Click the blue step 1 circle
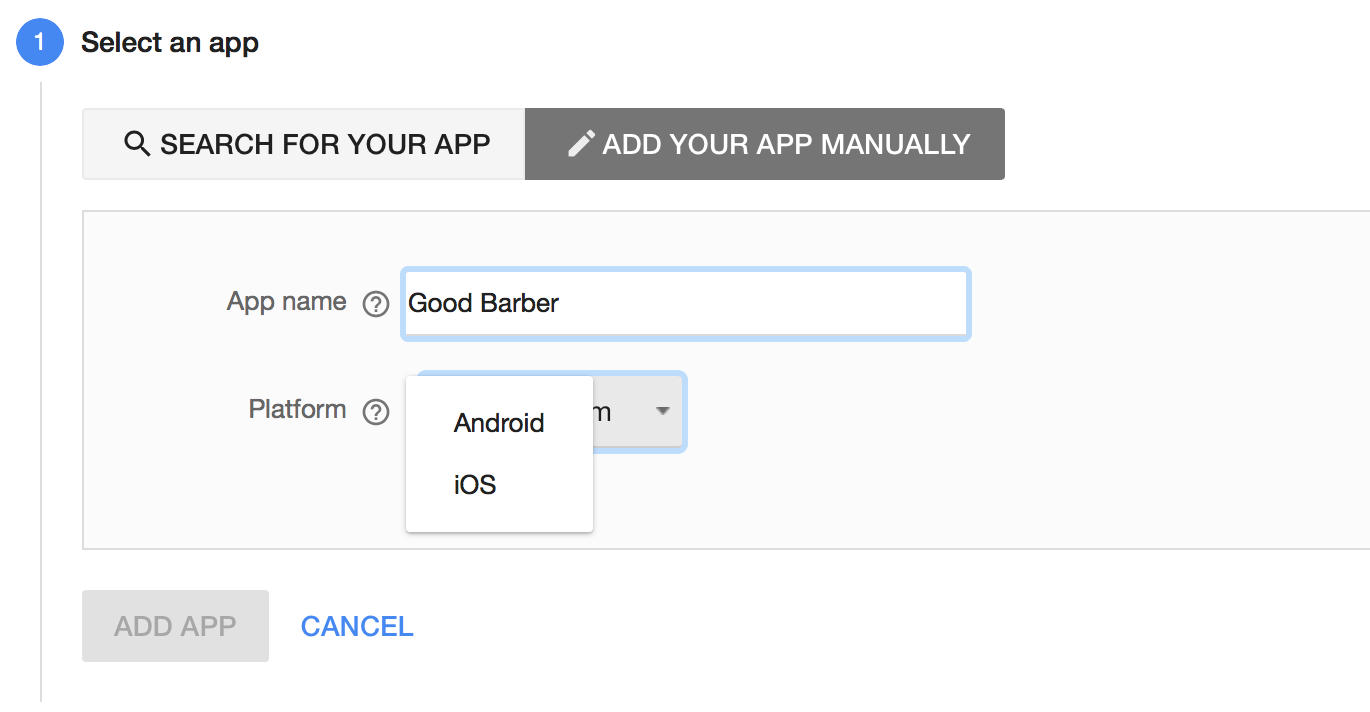 (40, 43)
